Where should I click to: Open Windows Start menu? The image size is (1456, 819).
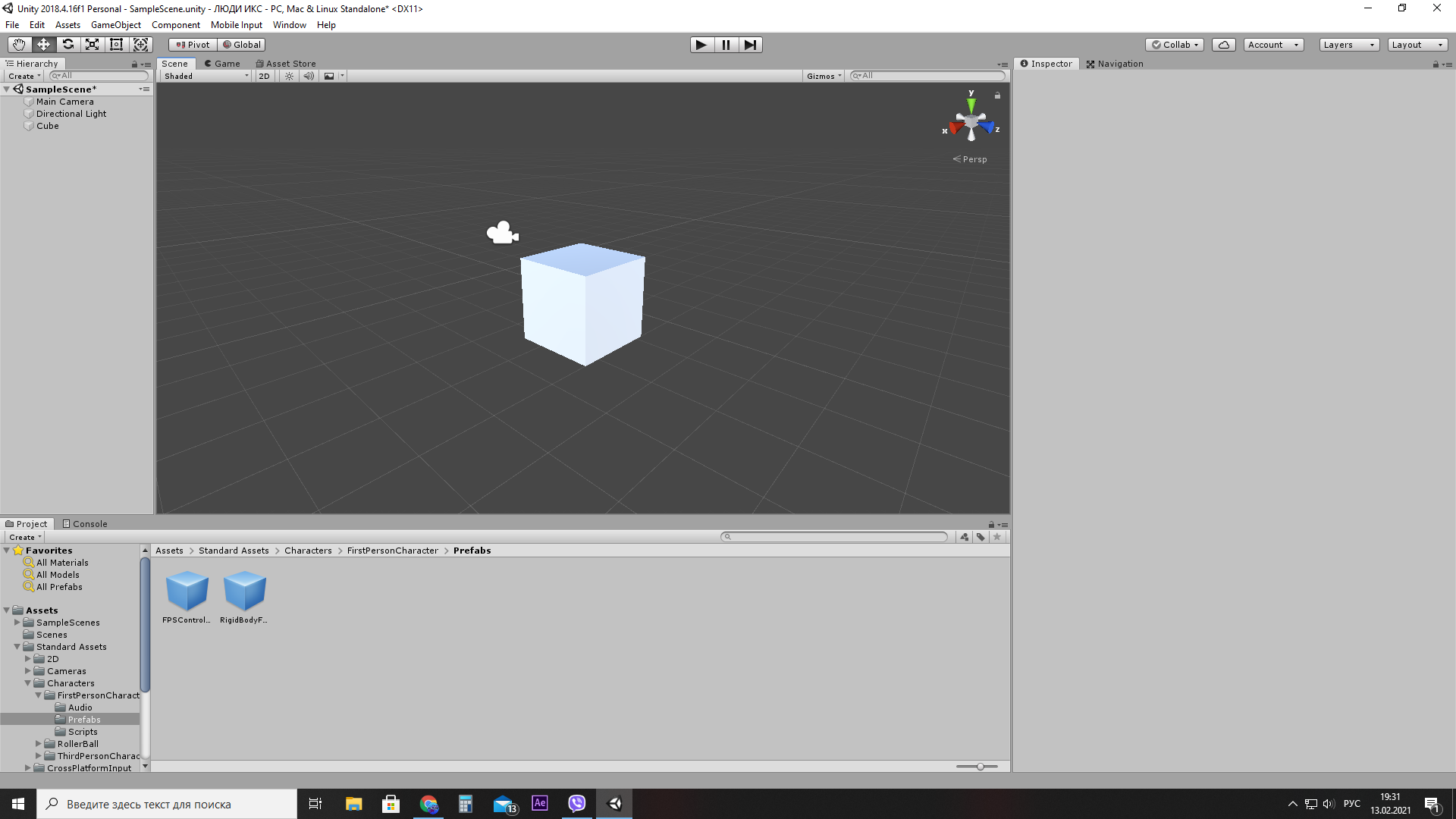coord(18,804)
